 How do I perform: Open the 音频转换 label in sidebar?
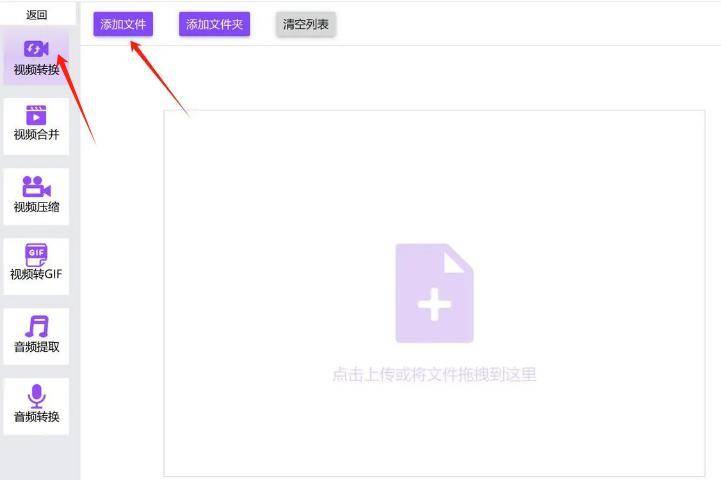coord(36,417)
